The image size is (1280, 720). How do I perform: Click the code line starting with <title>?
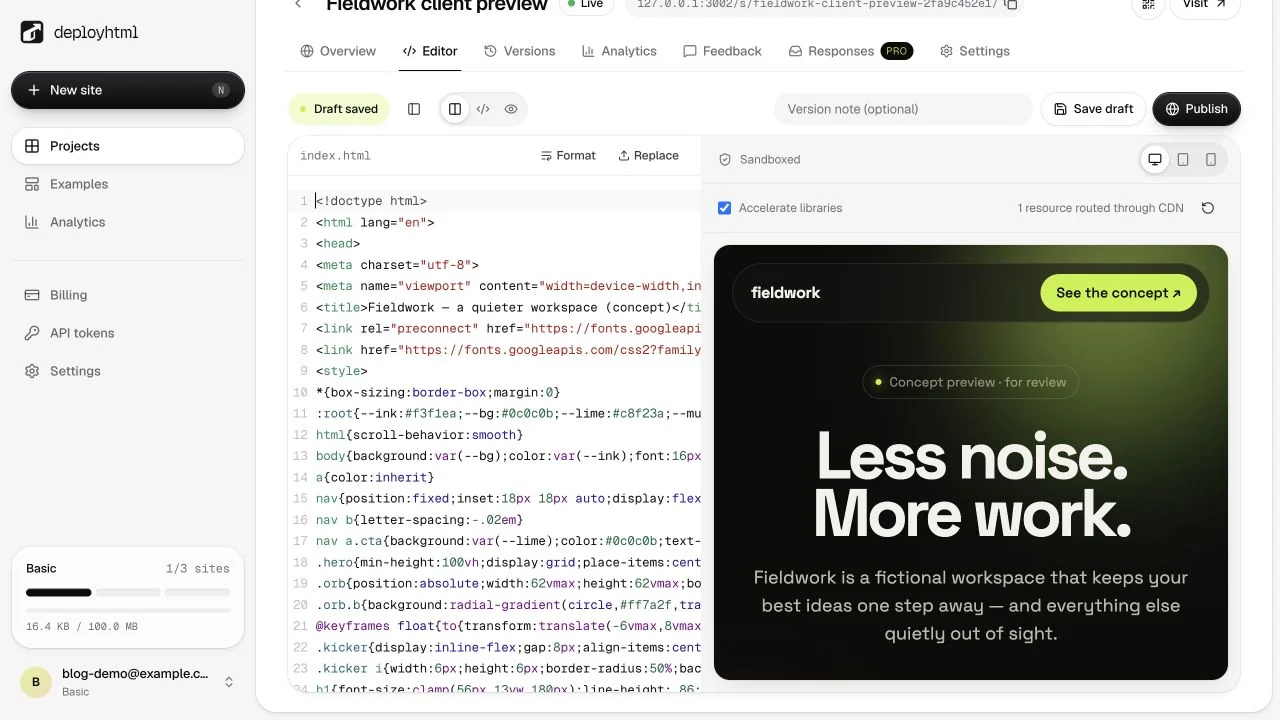click(x=508, y=307)
